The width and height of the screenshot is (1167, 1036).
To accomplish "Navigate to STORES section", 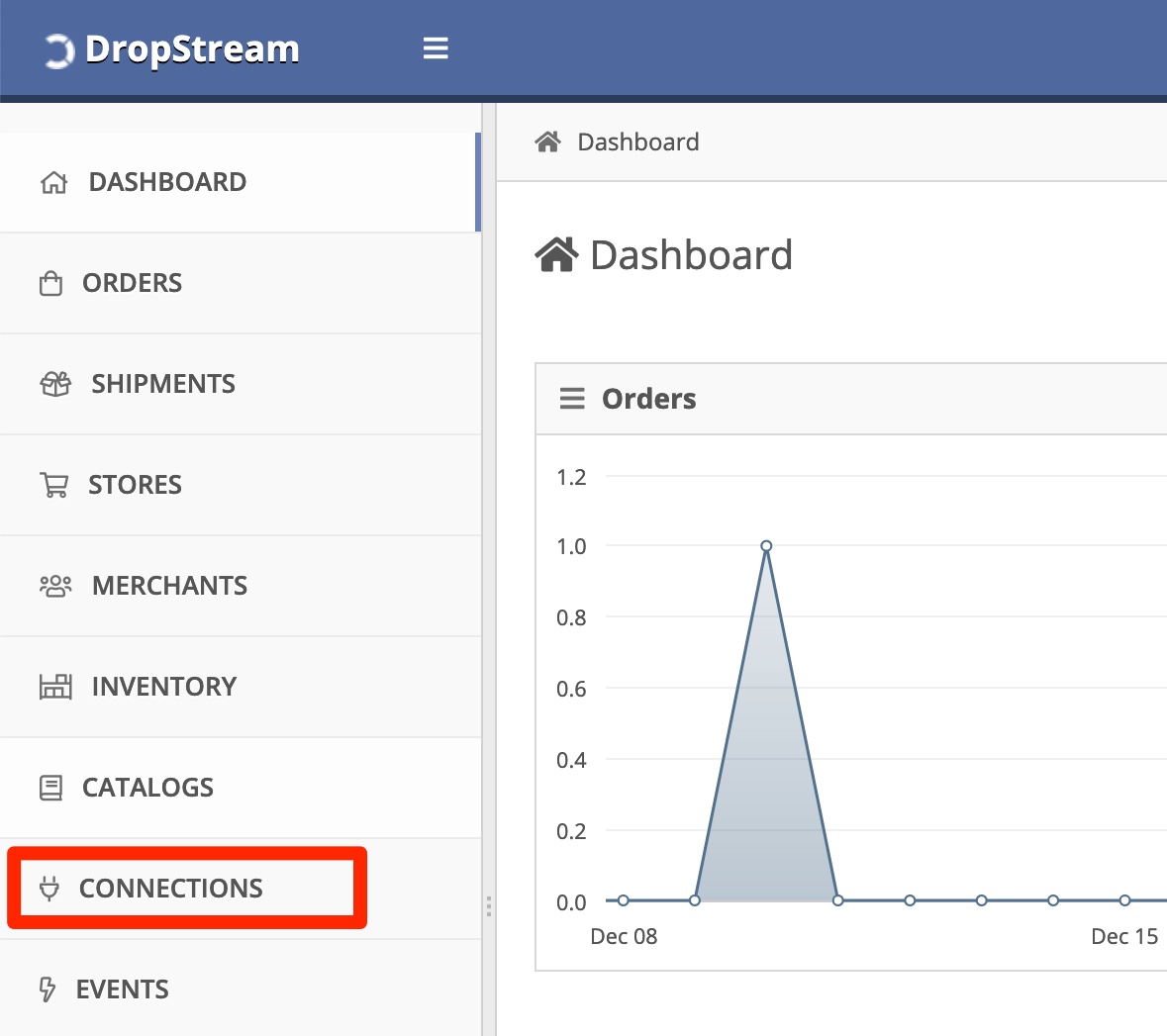I will point(241,485).
